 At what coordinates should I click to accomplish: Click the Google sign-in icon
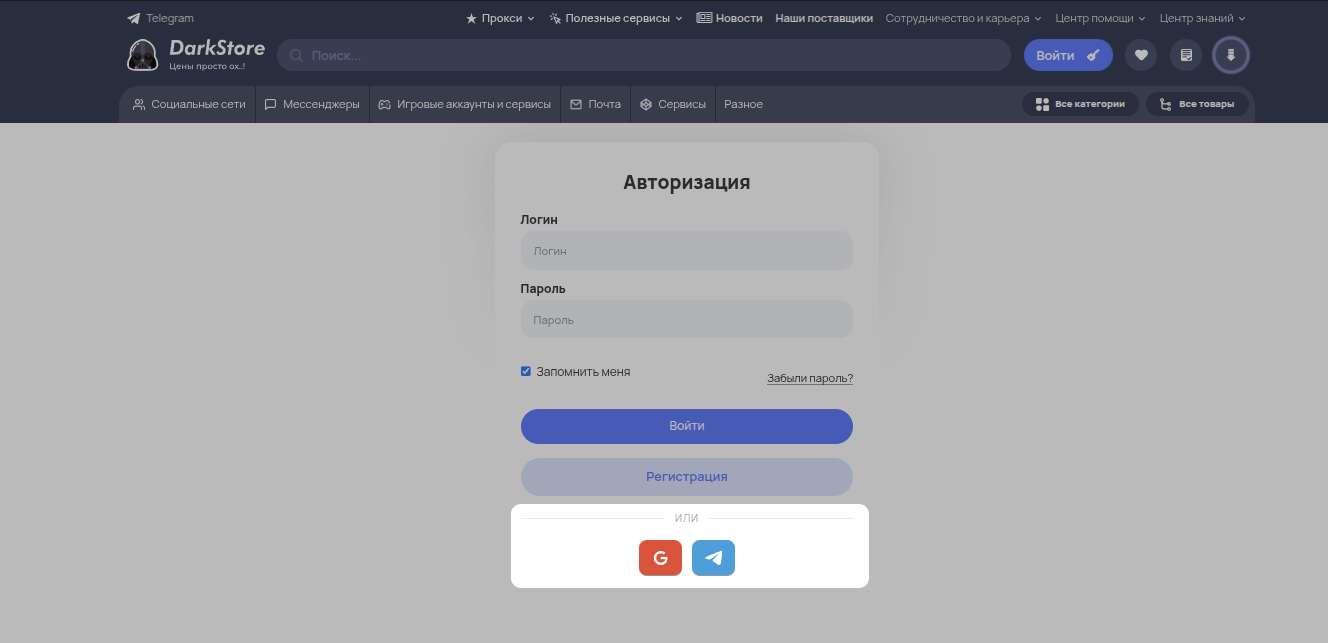[660, 558]
